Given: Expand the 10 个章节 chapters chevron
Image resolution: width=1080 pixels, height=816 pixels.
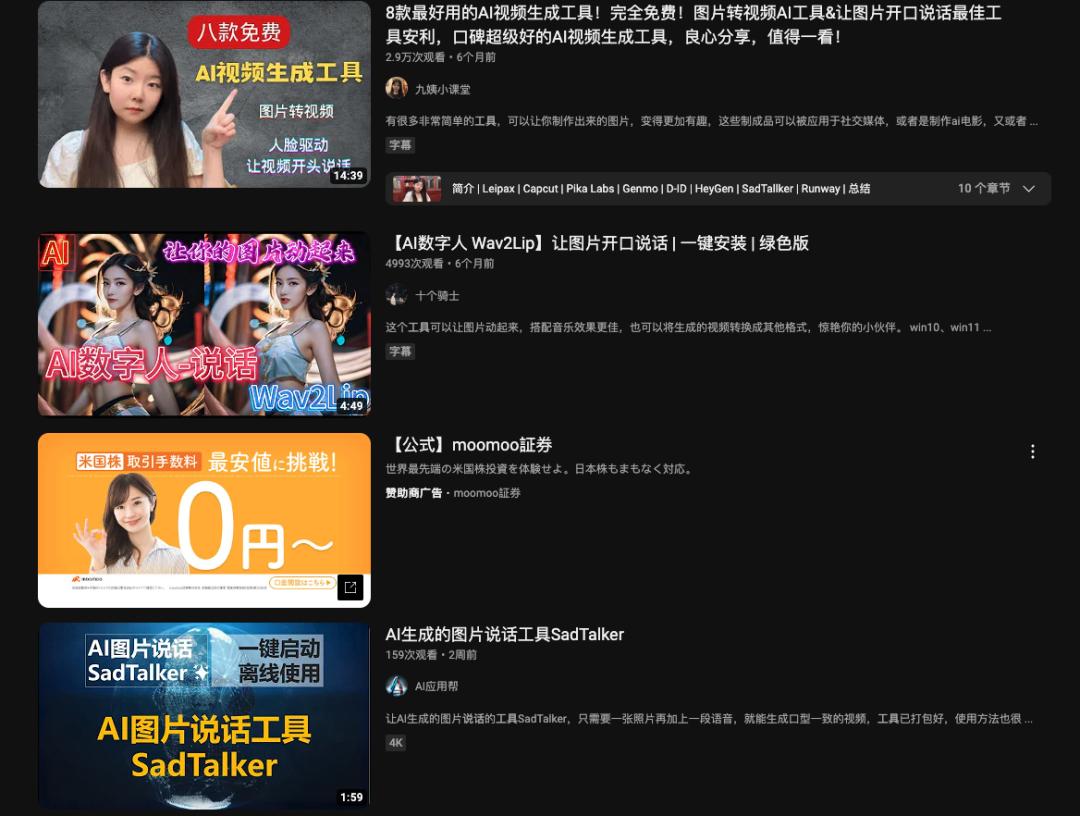Looking at the screenshot, I should click(x=1028, y=189).
